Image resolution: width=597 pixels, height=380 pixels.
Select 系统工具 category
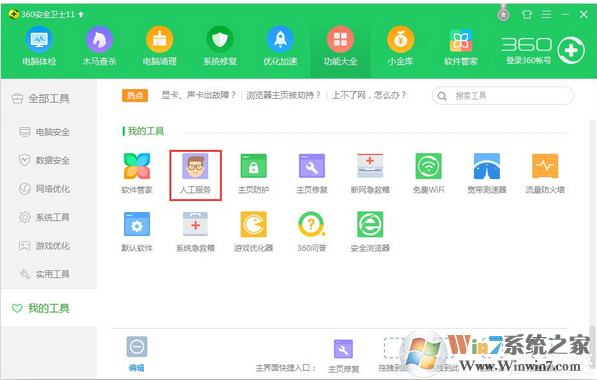(49, 217)
